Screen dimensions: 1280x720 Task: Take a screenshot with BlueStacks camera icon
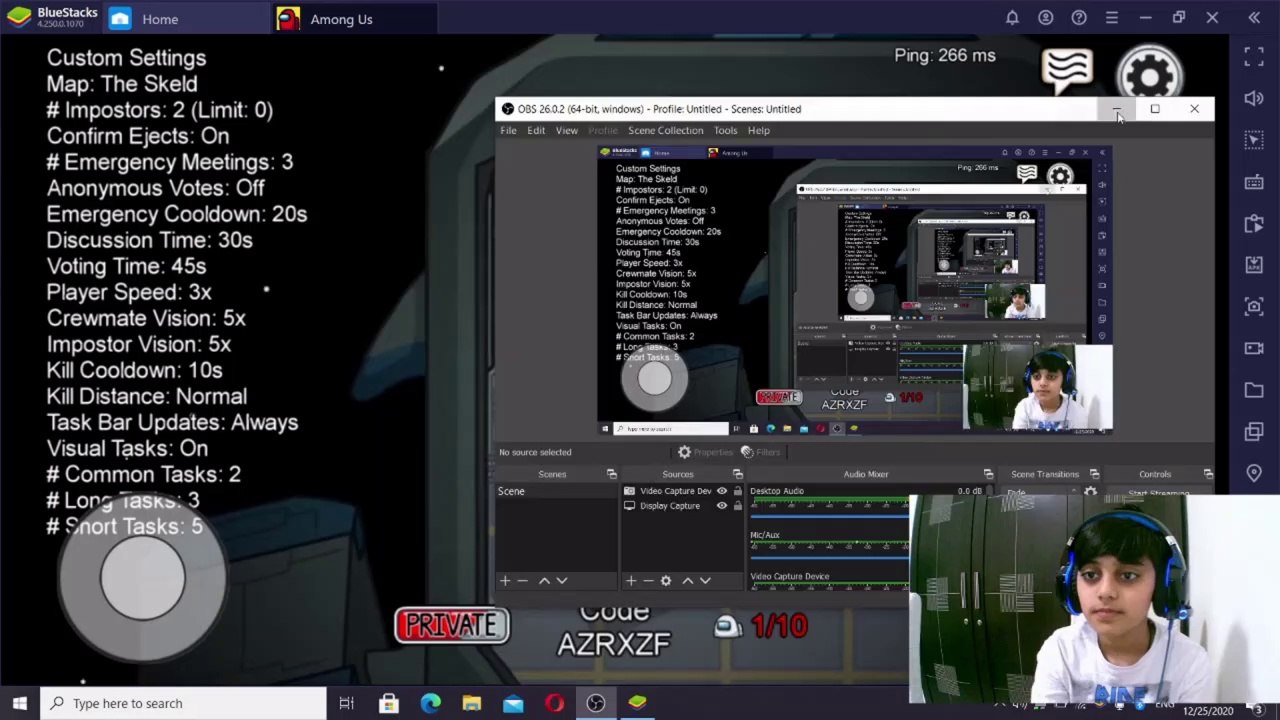point(1254,306)
